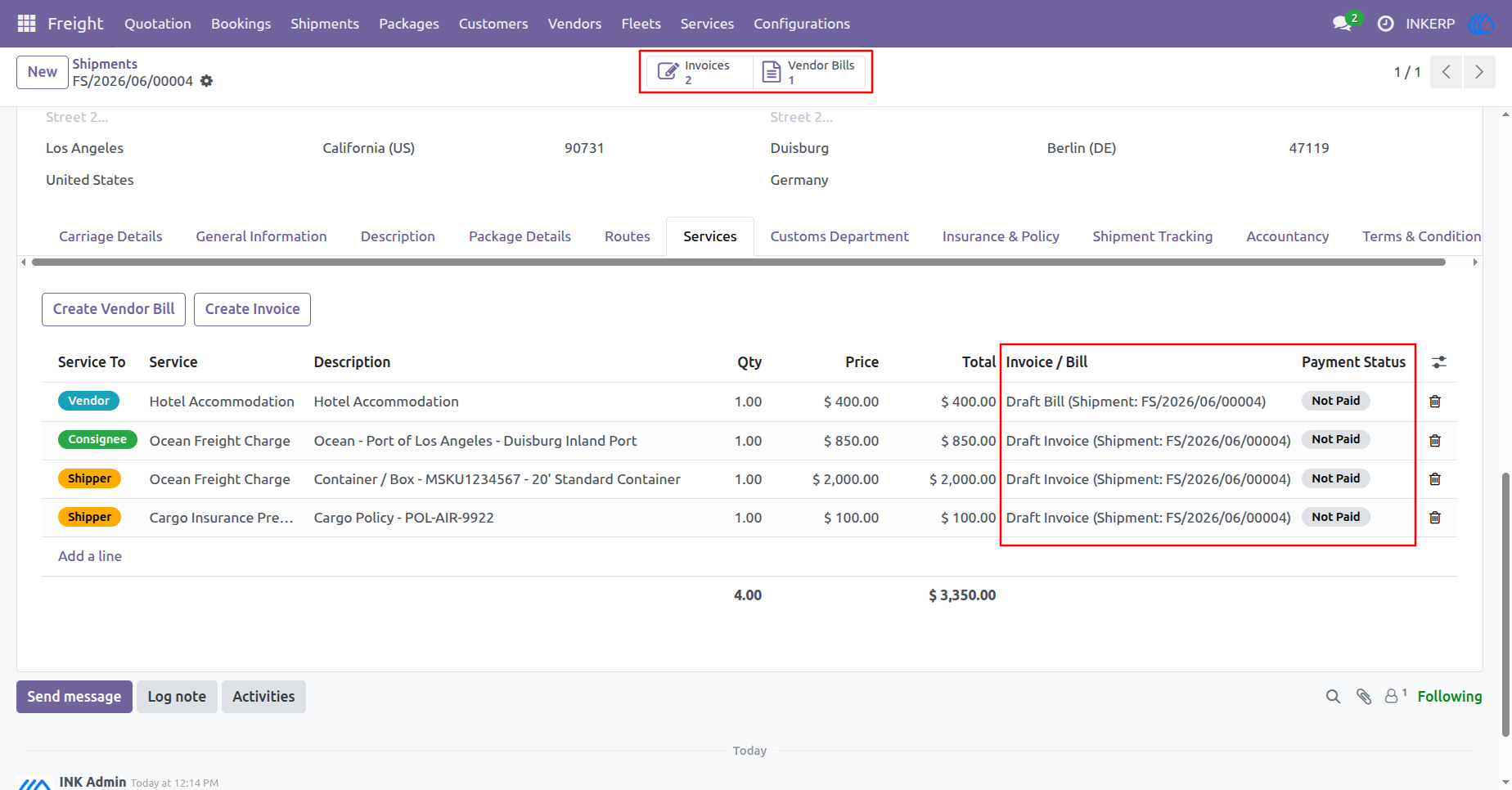Switch to the Customs Department tab
Screen dimensions: 1512x790
point(839,236)
